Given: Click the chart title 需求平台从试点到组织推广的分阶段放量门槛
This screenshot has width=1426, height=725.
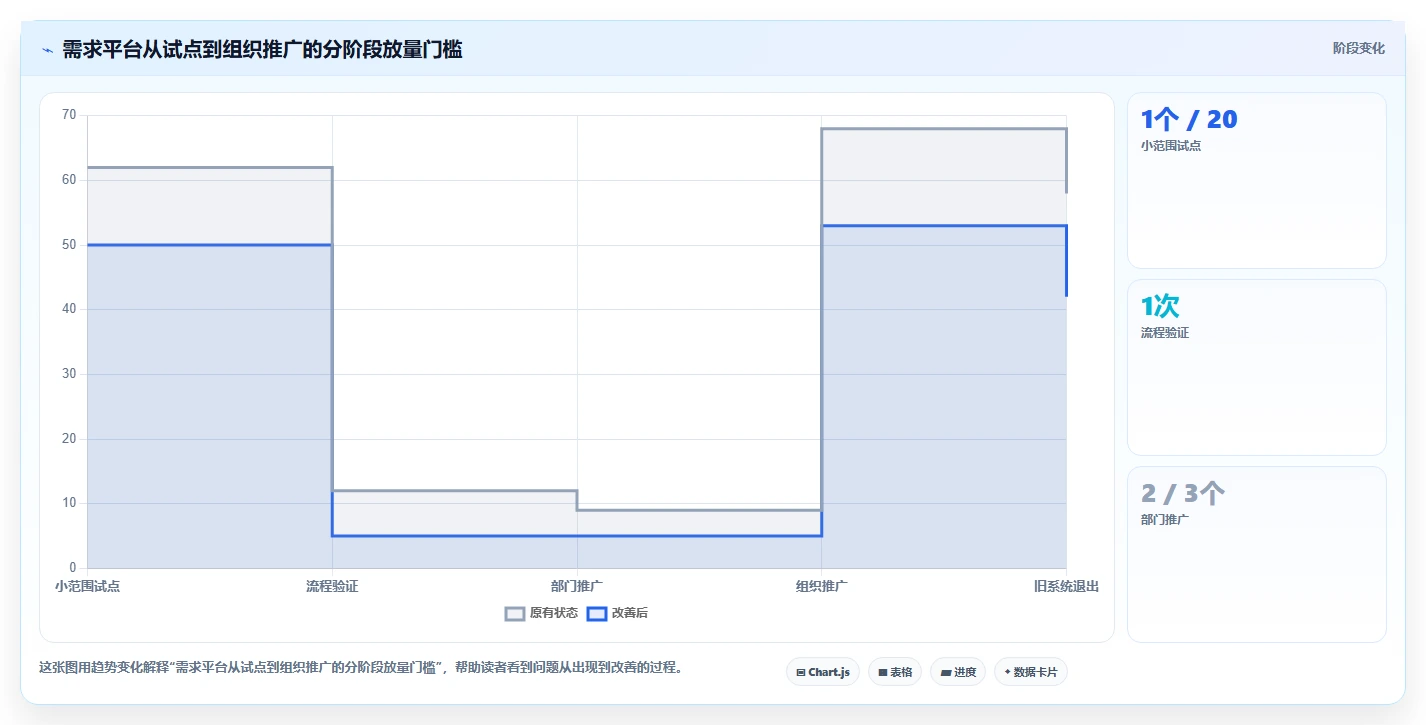Looking at the screenshot, I should (262, 49).
